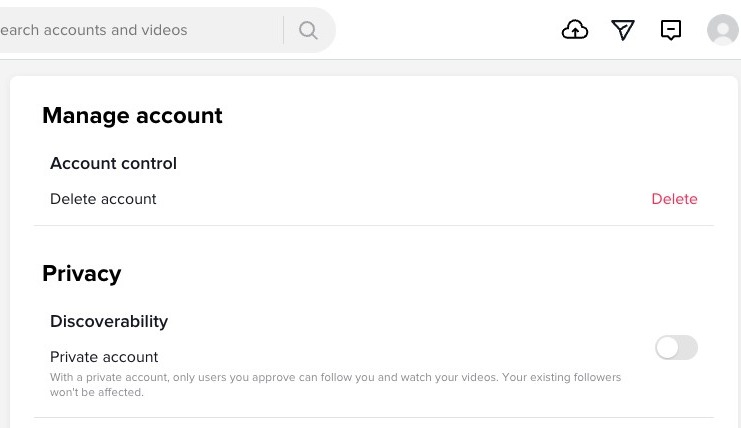Click the Privacy section heading

82,274
